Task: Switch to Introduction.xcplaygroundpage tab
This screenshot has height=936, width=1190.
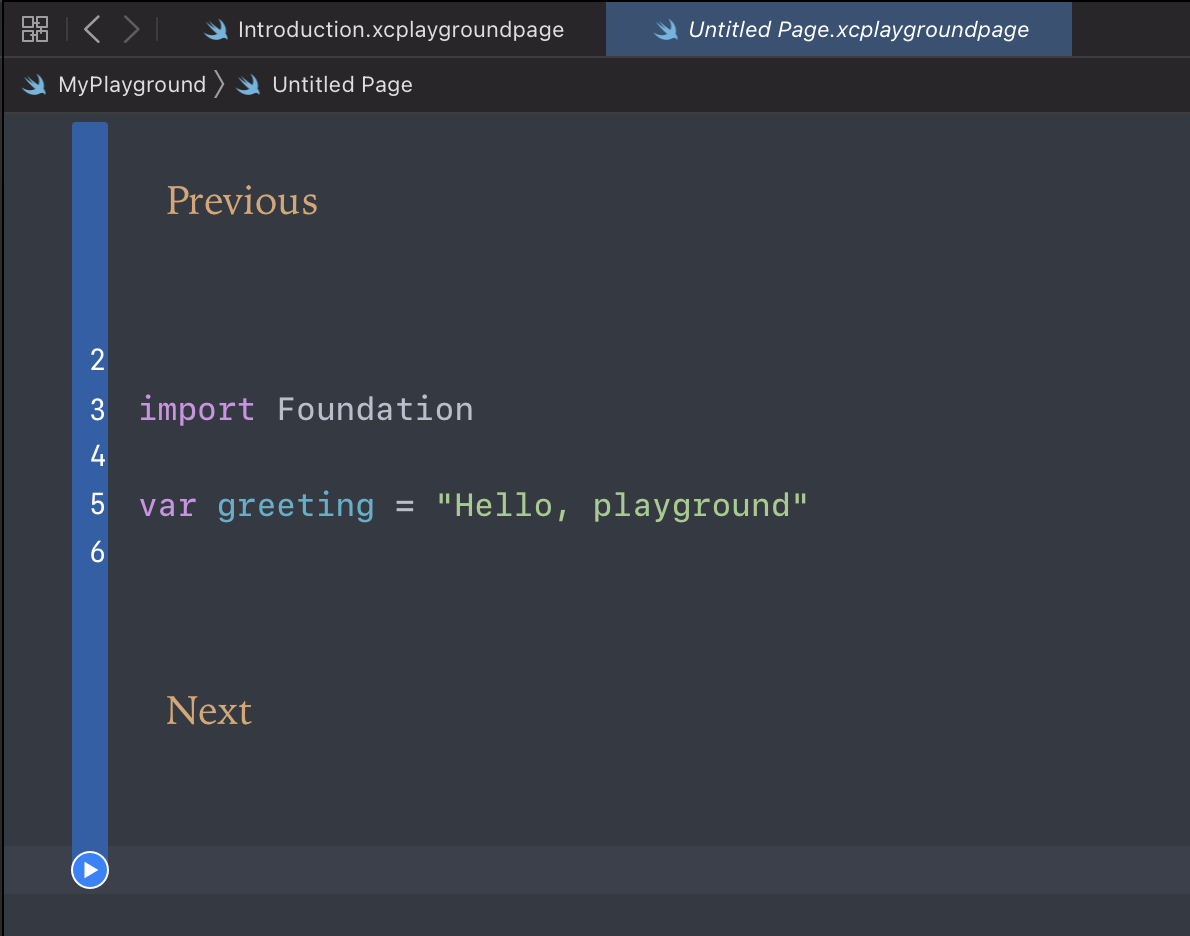Action: 400,30
